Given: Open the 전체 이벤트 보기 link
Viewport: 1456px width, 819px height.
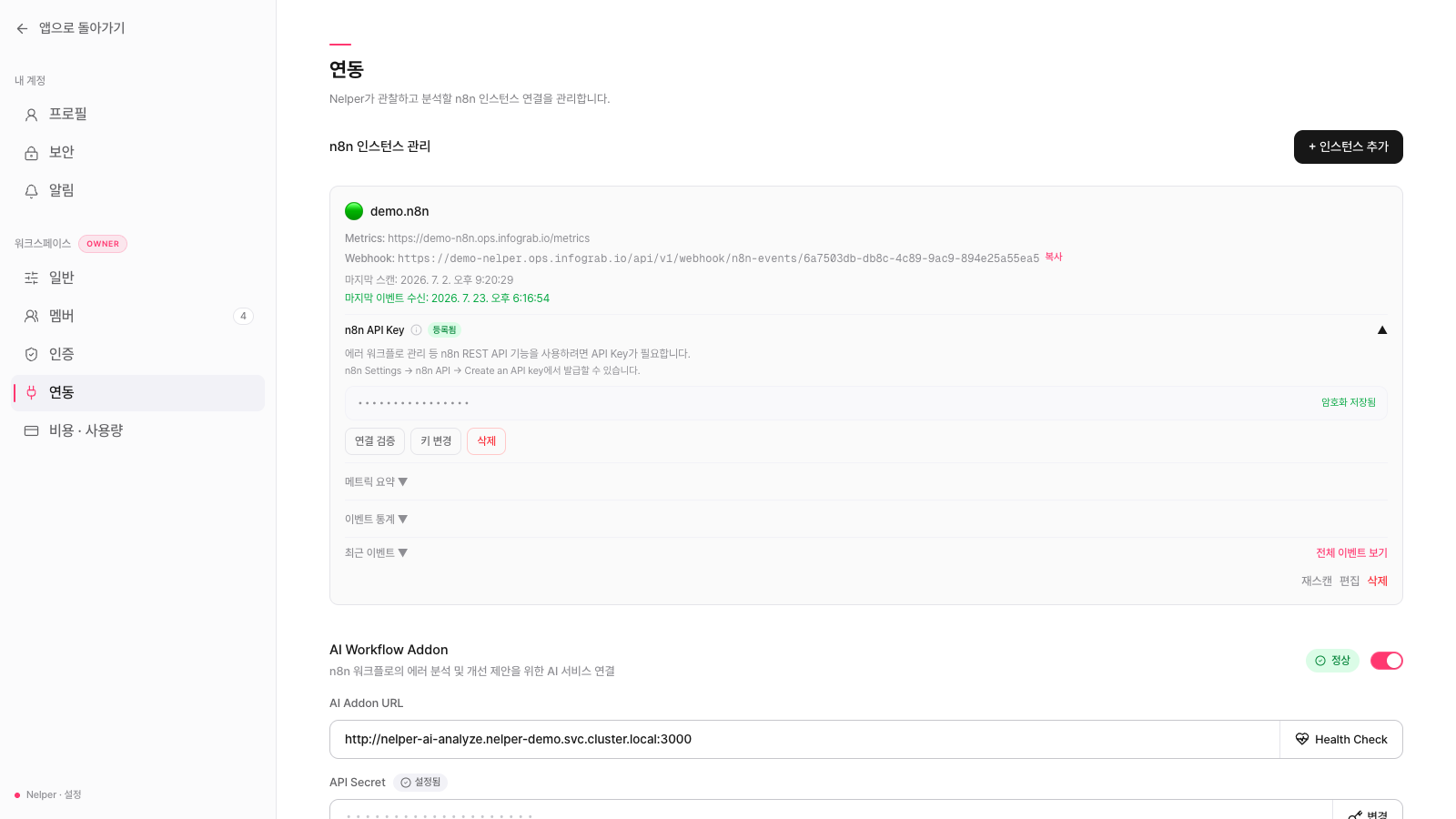Looking at the screenshot, I should point(1351,553).
